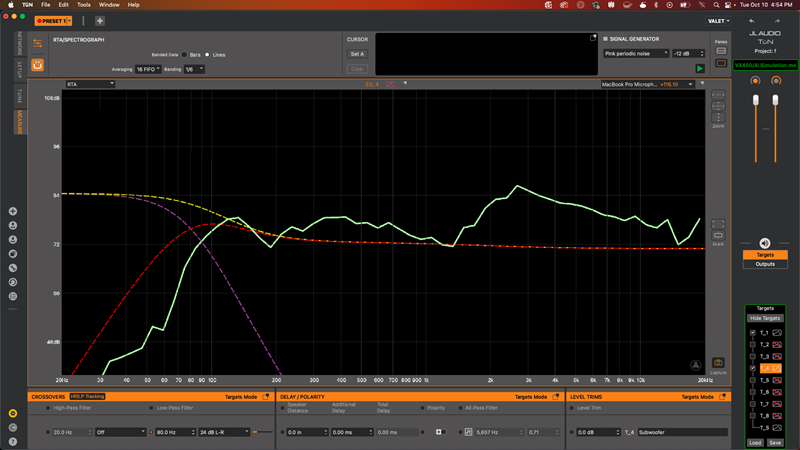Click the HP/LP Tracking button
This screenshot has height=450, width=800.
87,396
